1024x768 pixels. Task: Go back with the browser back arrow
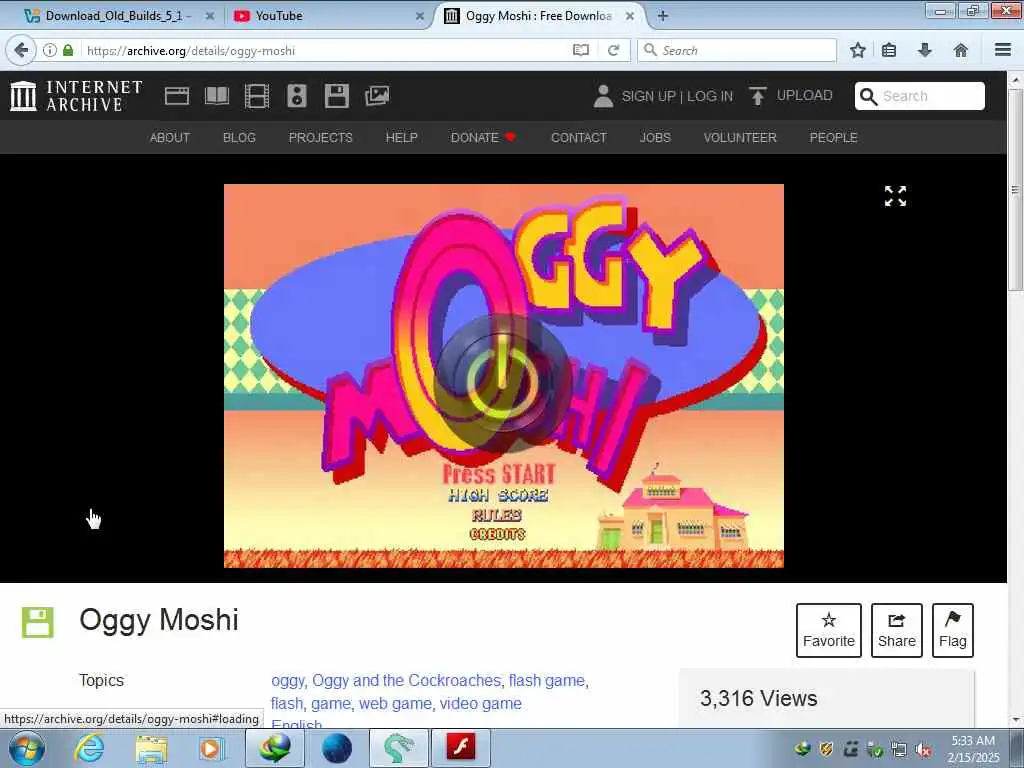pos(21,50)
